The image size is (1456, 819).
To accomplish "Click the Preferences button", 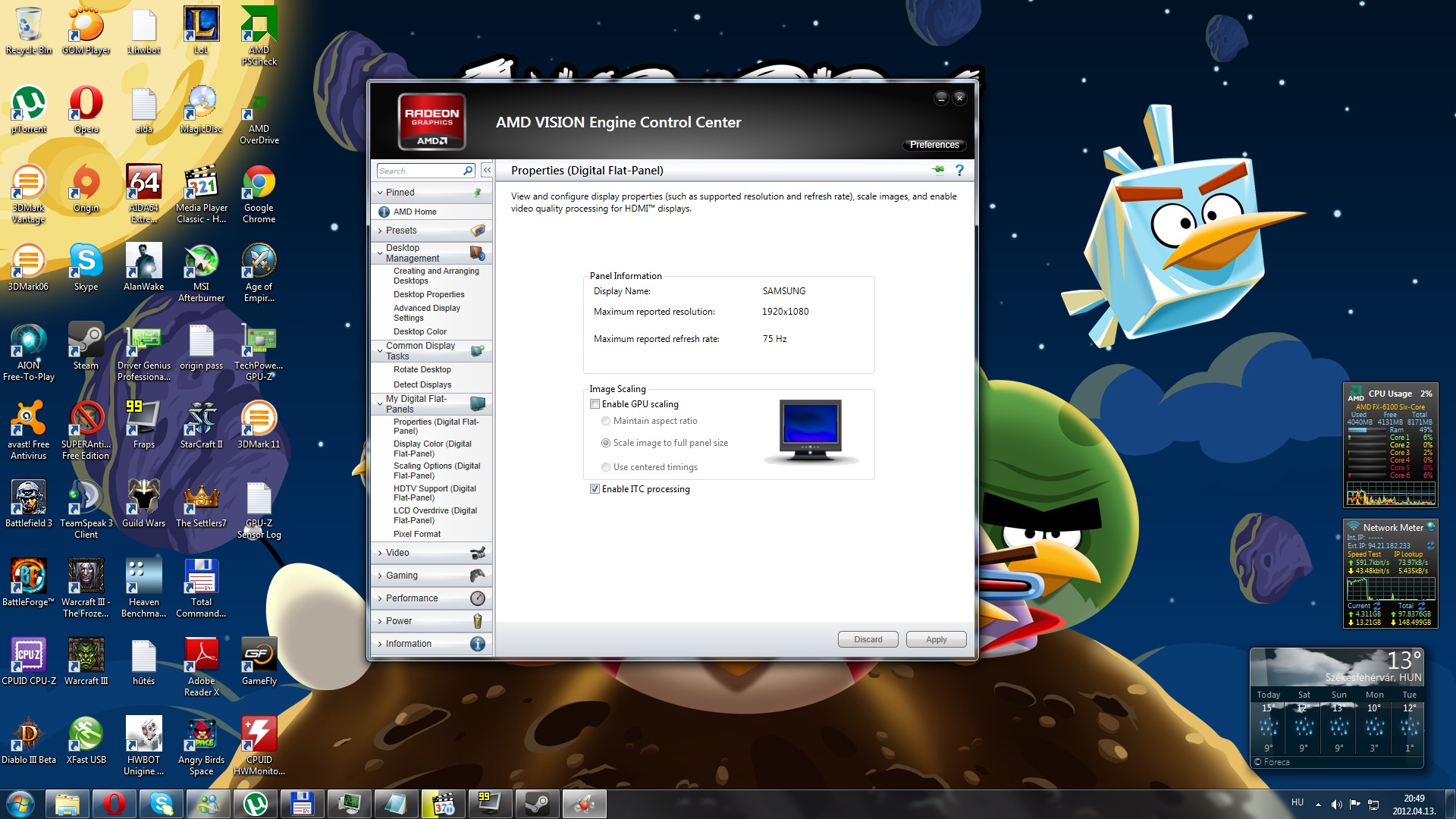I will click(x=934, y=145).
